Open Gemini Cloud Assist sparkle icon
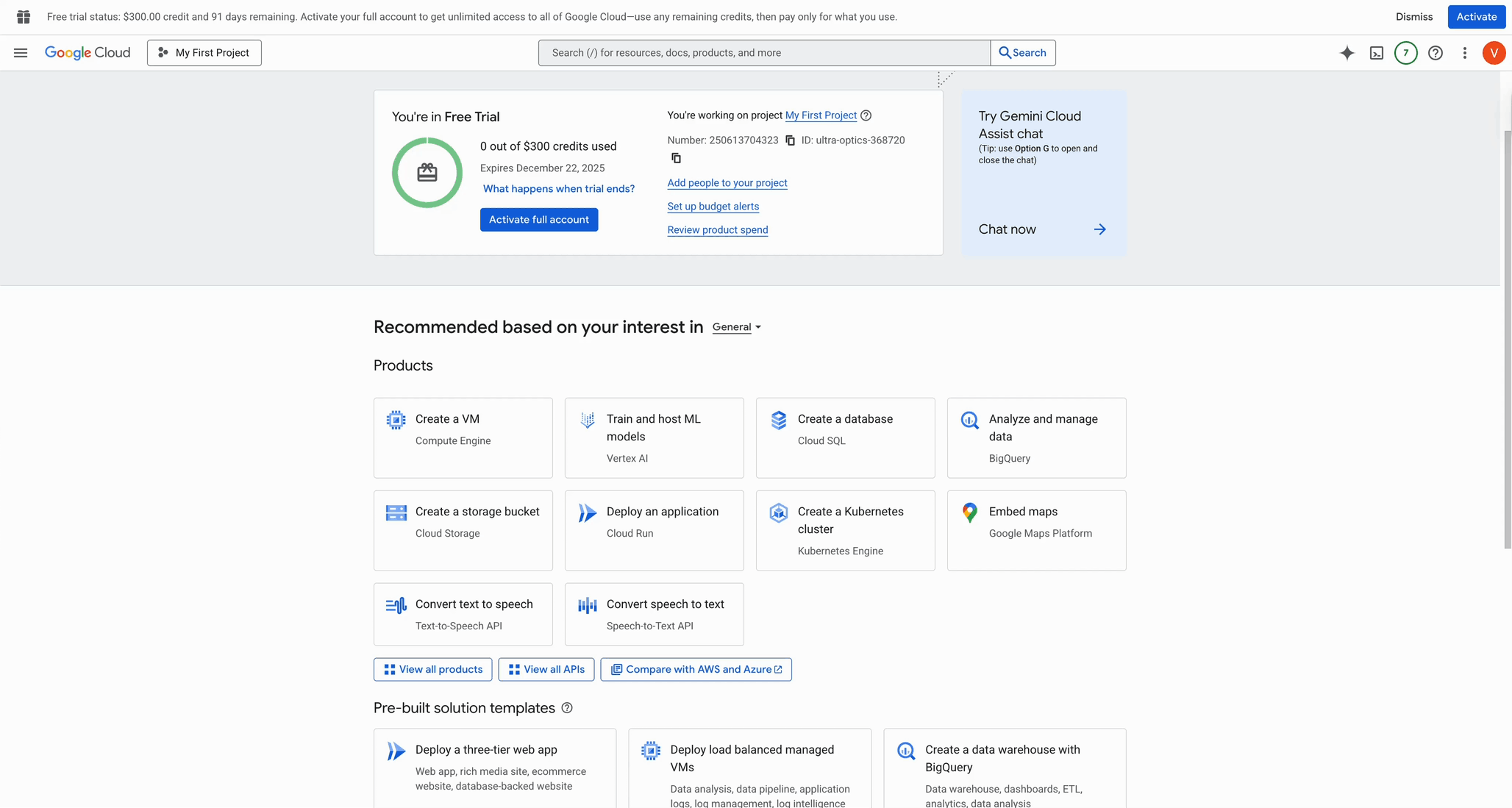 (x=1347, y=52)
